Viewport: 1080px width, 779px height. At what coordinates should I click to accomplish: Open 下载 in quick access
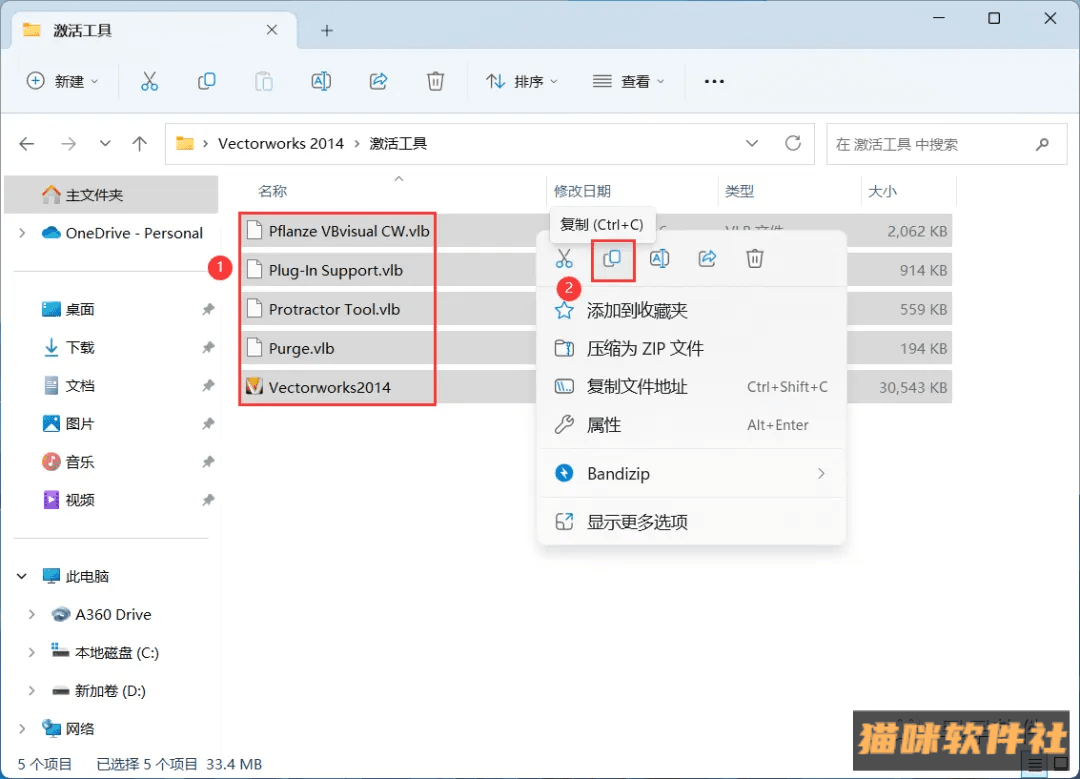click(x=80, y=347)
